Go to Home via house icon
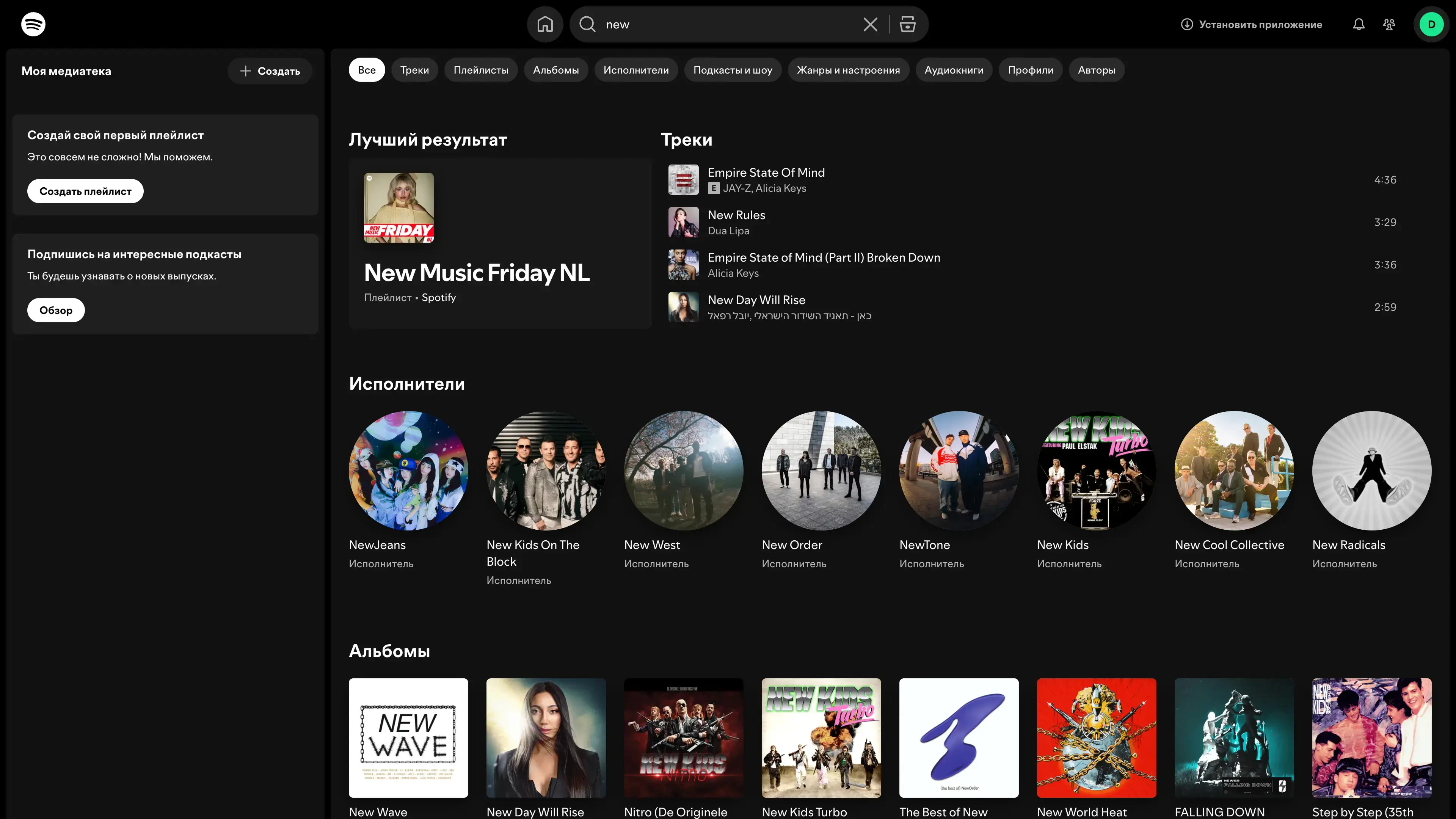The height and width of the screenshot is (819, 1456). tap(545, 24)
